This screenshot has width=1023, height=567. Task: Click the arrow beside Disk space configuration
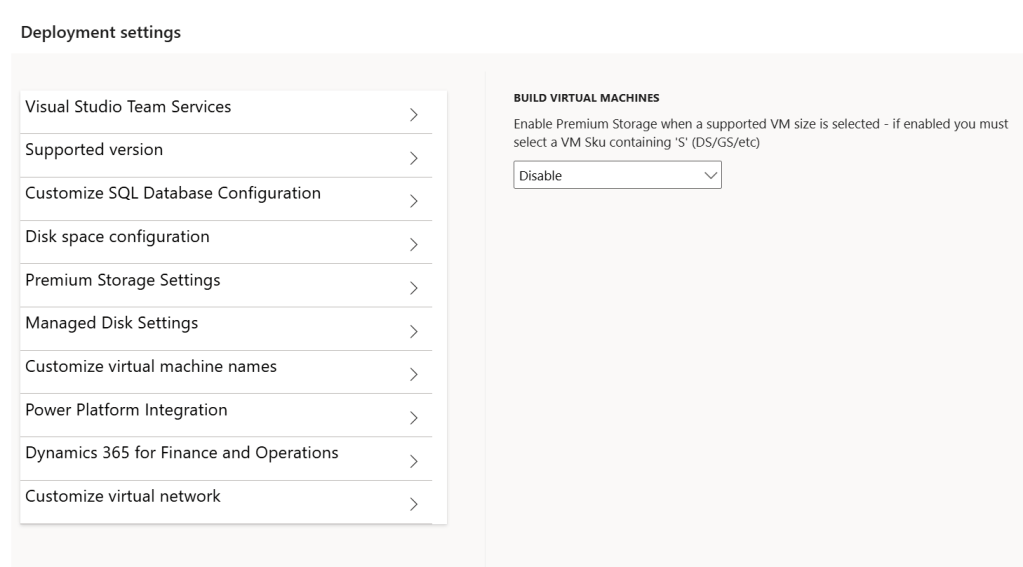coord(413,244)
